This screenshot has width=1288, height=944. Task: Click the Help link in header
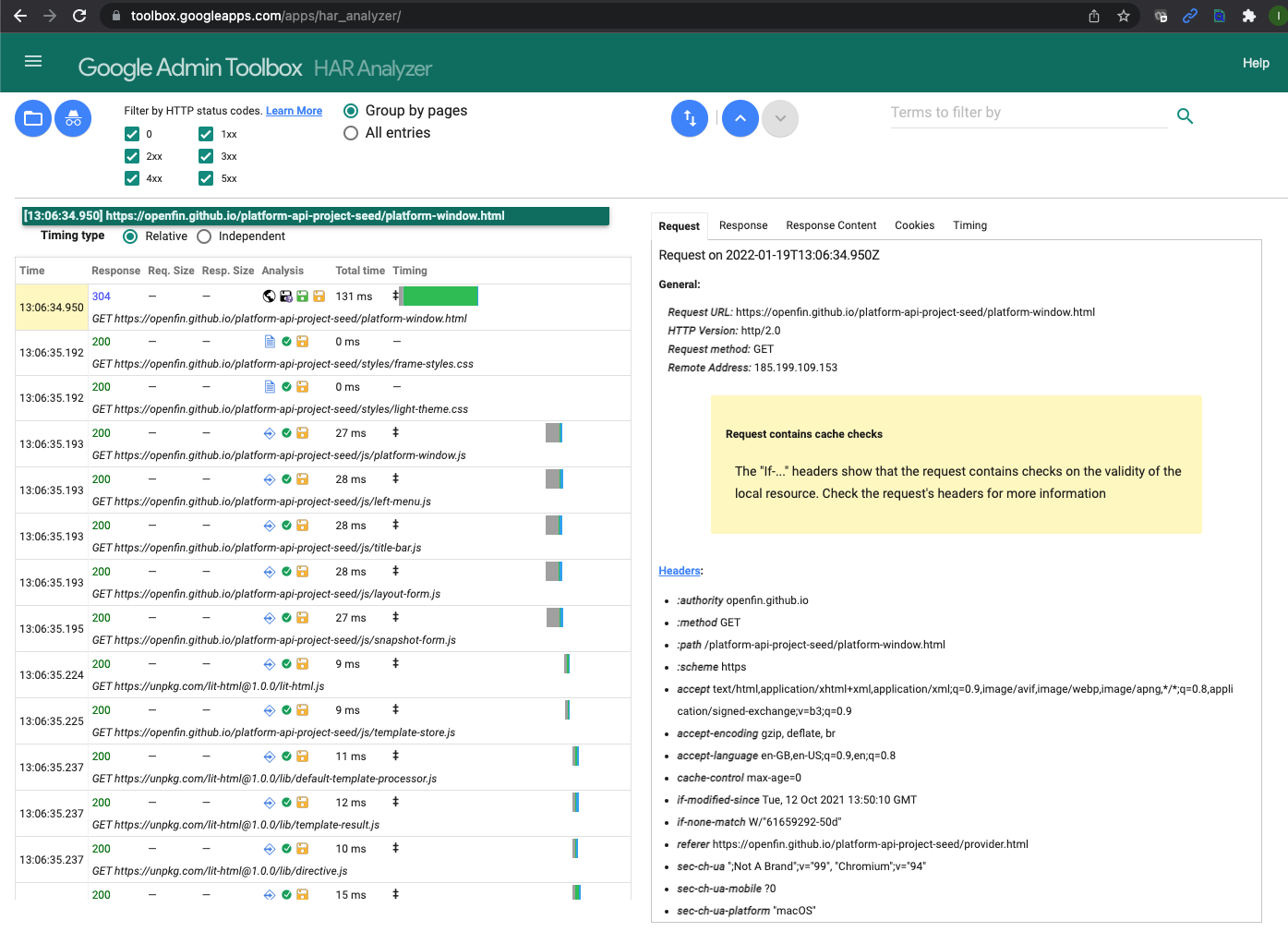pos(1256,63)
